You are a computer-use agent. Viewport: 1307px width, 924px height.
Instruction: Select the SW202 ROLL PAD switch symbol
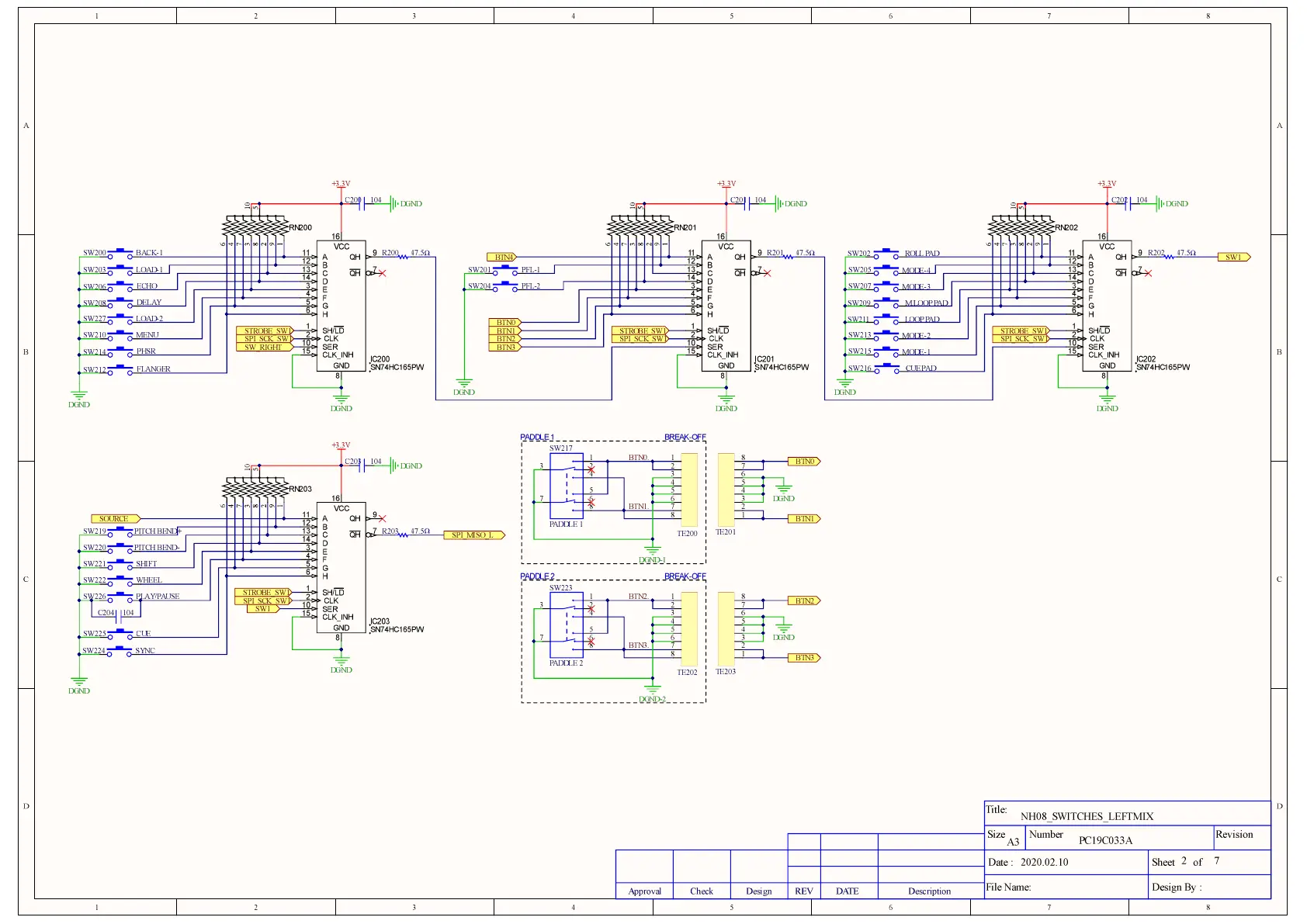click(886, 254)
